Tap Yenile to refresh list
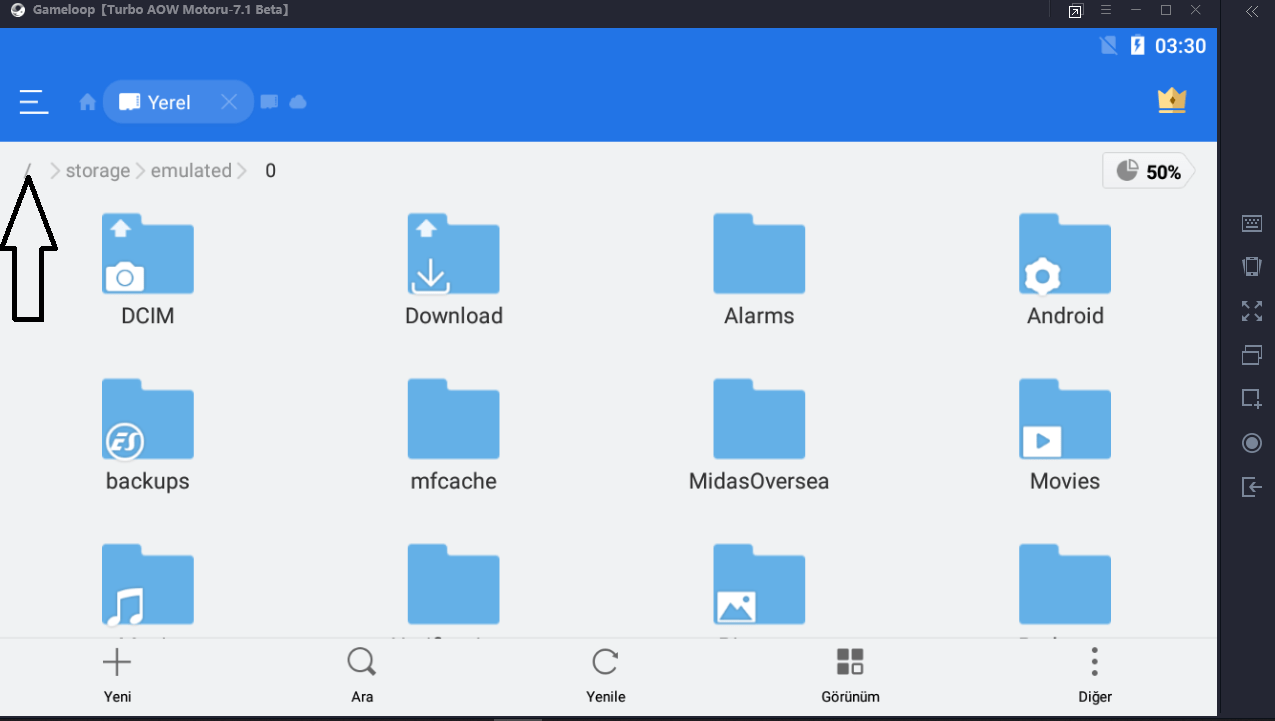 click(606, 675)
